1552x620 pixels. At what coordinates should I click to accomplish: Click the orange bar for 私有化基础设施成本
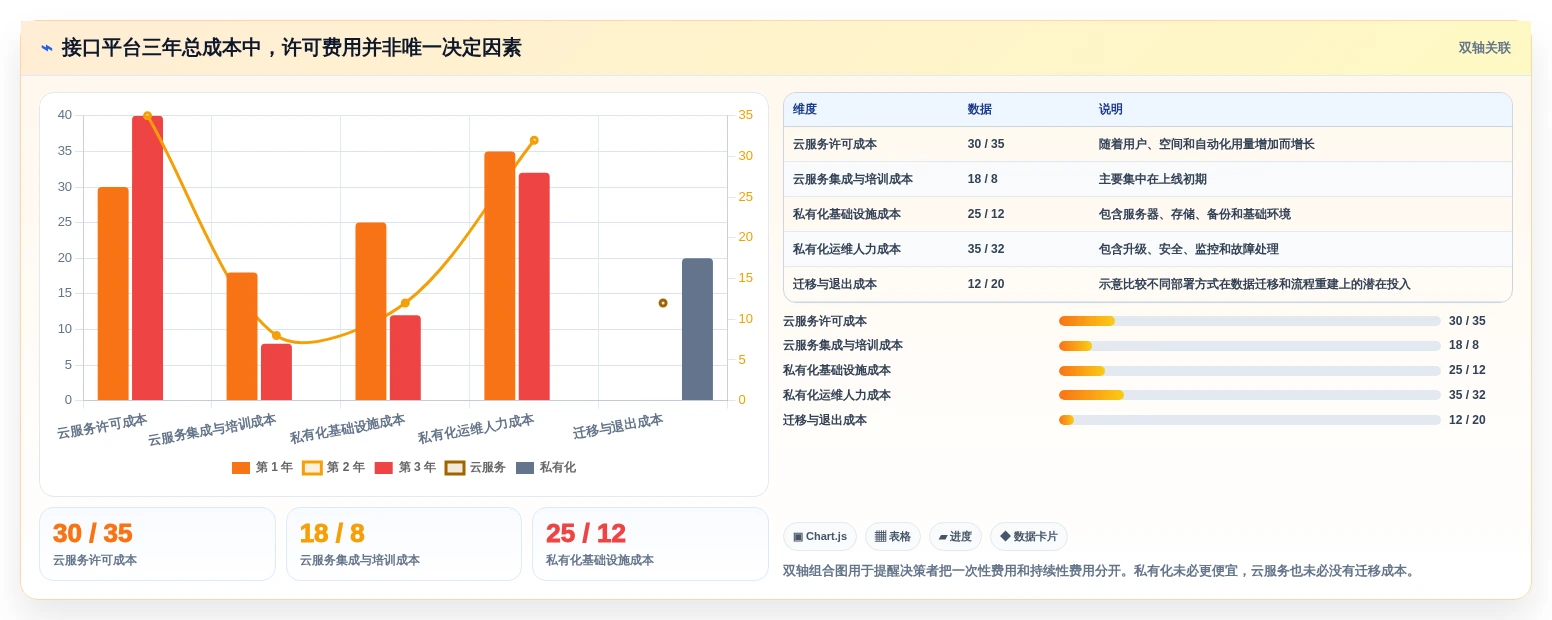(x=371, y=311)
